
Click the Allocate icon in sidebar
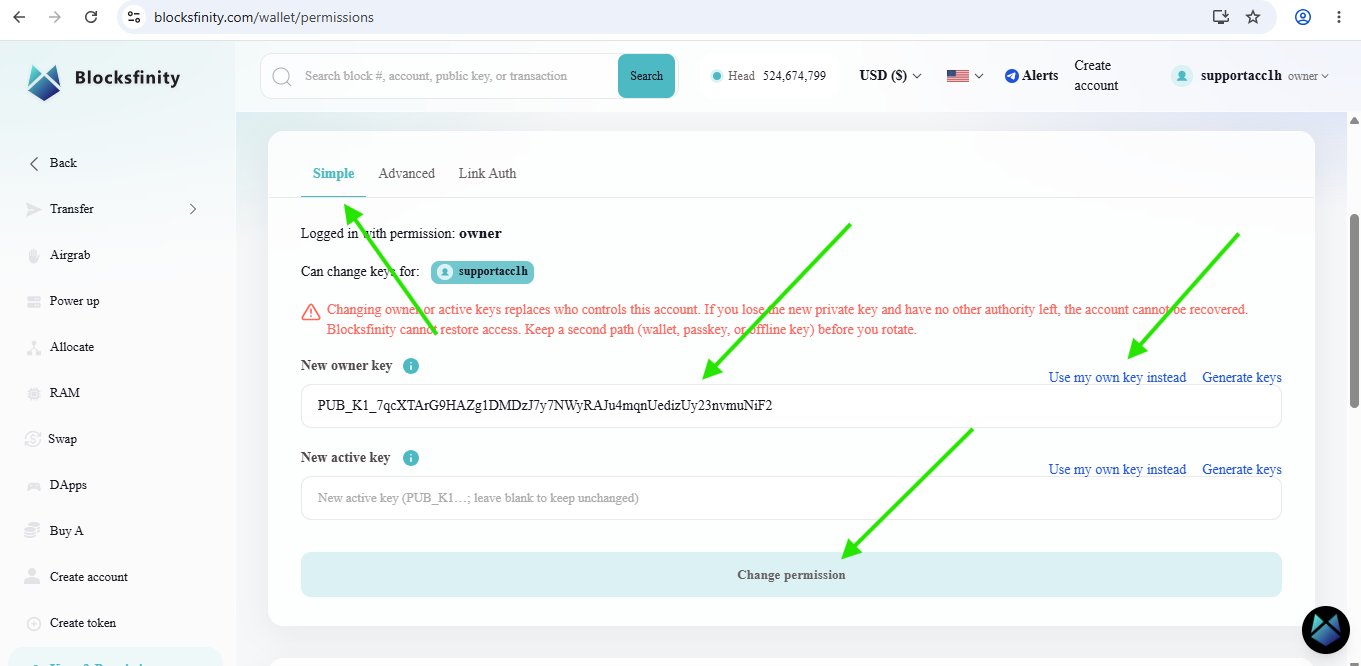(32, 347)
